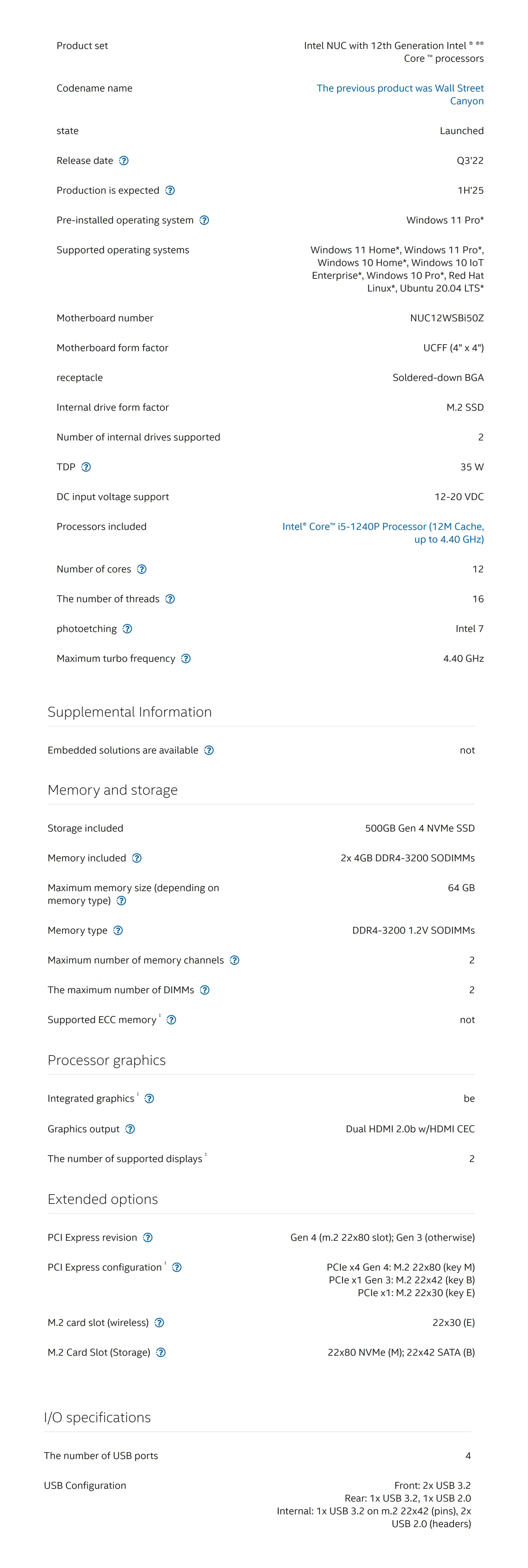Show Maximum turbo frequency help info

[186, 659]
